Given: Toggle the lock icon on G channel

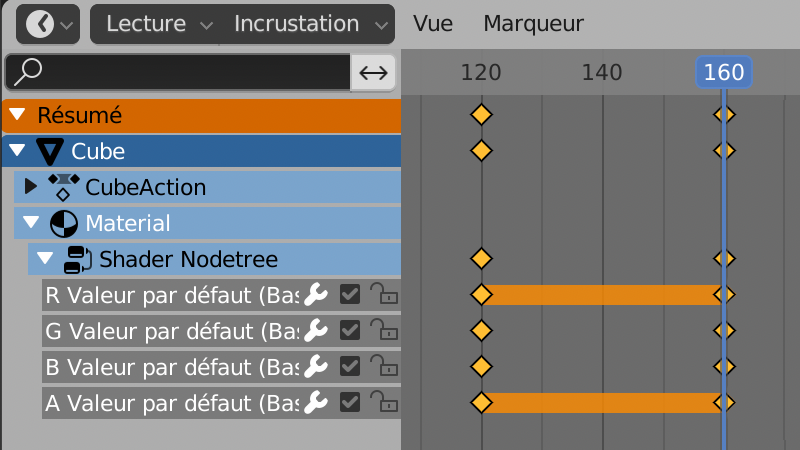Looking at the screenshot, I should (x=381, y=330).
